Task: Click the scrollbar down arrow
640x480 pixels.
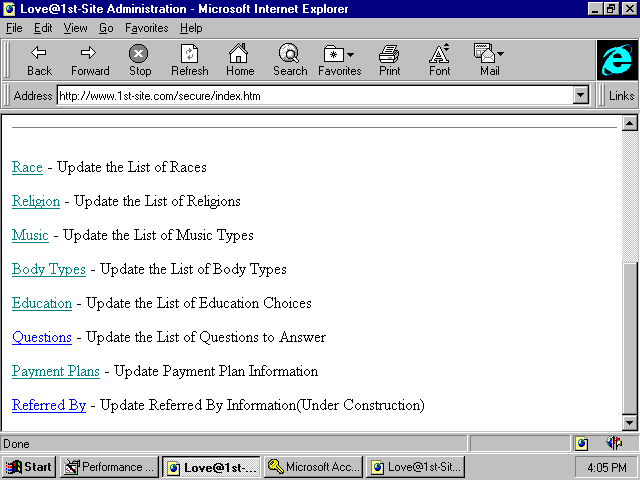Action: coord(629,422)
